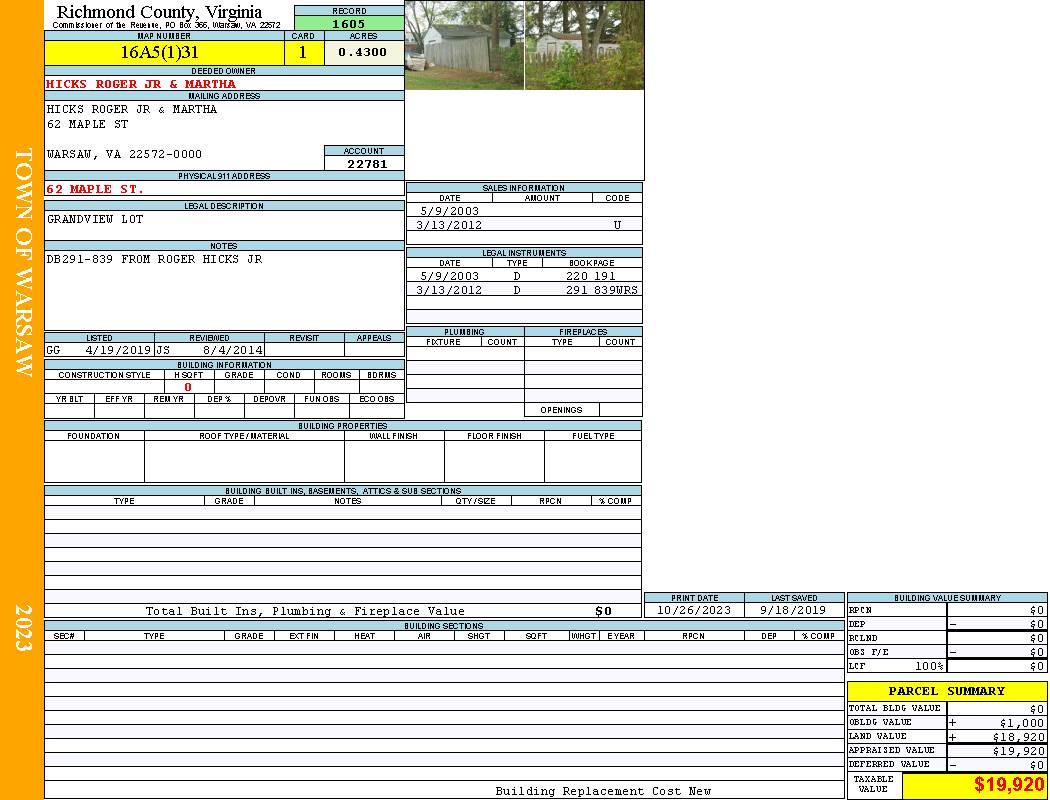Select the reviewed date 8/4/2014
This screenshot has height=800, width=1050.
coord(233,351)
